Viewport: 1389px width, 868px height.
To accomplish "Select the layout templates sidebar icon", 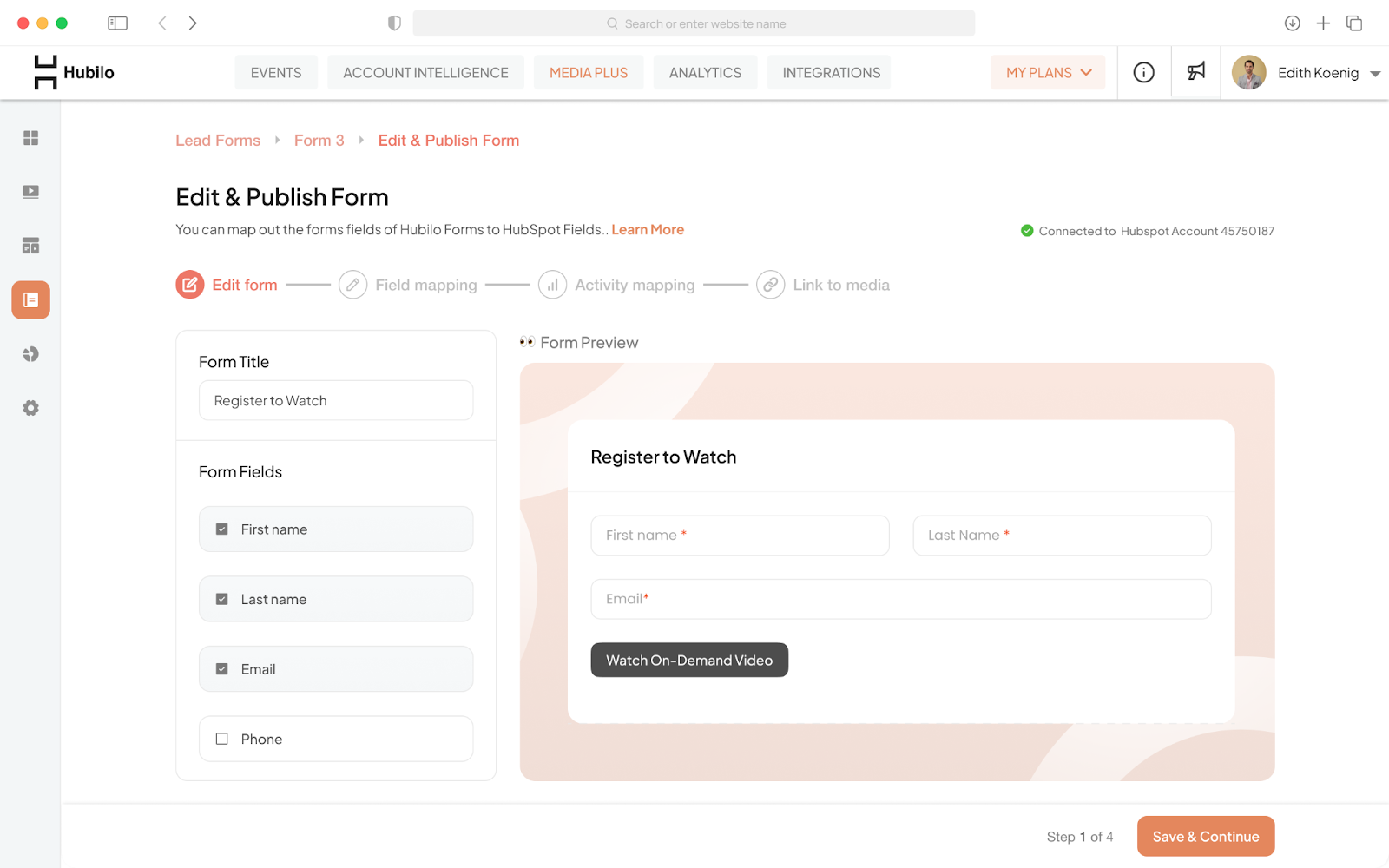I will tap(30, 246).
